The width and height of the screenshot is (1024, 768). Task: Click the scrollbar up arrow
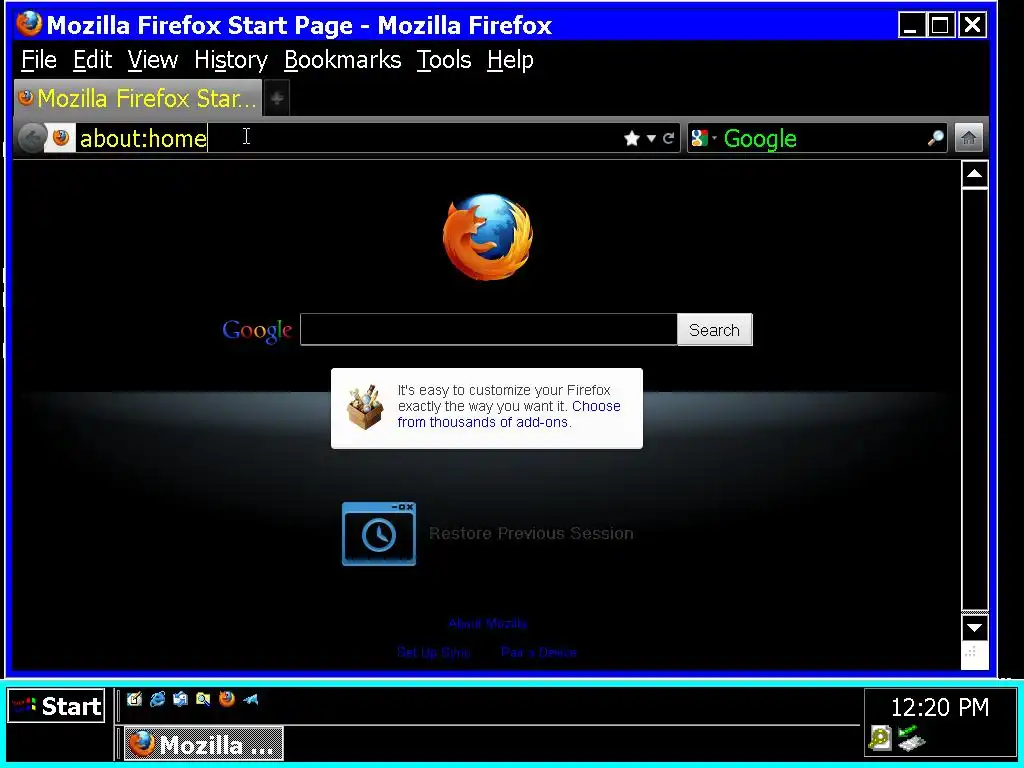974,174
